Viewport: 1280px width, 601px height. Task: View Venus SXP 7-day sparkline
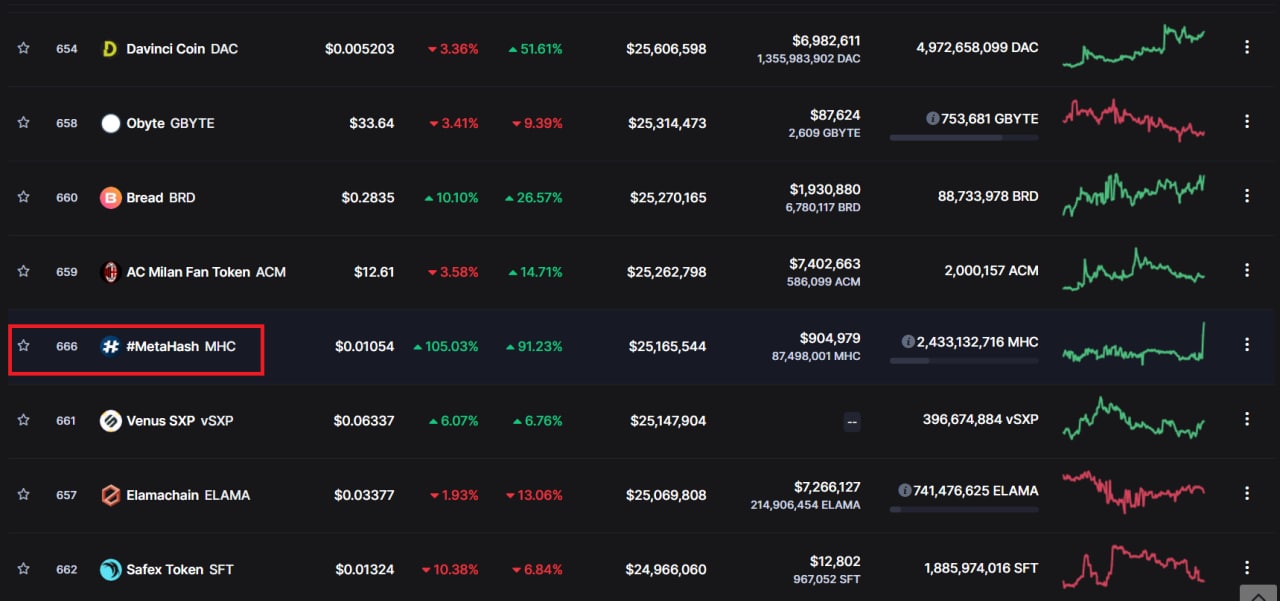(1134, 418)
